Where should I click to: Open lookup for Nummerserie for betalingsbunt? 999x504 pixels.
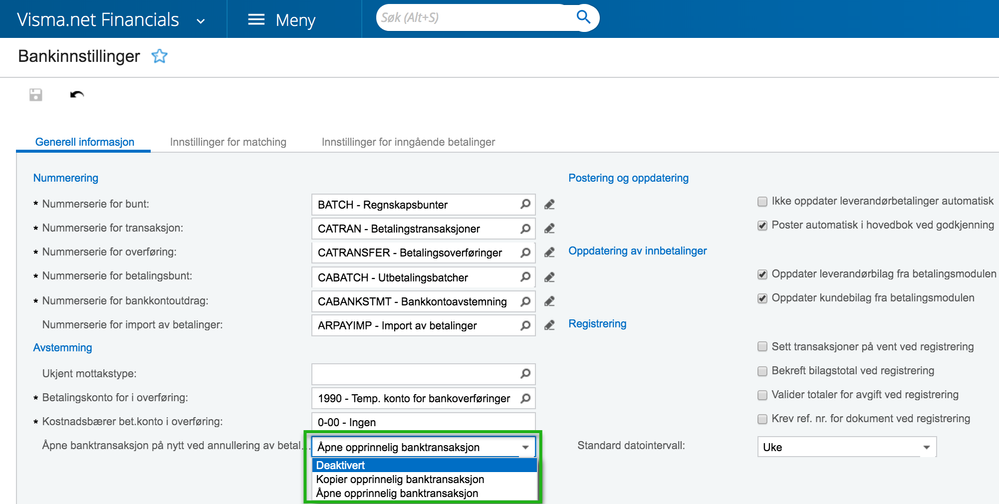pyautogui.click(x=526, y=277)
